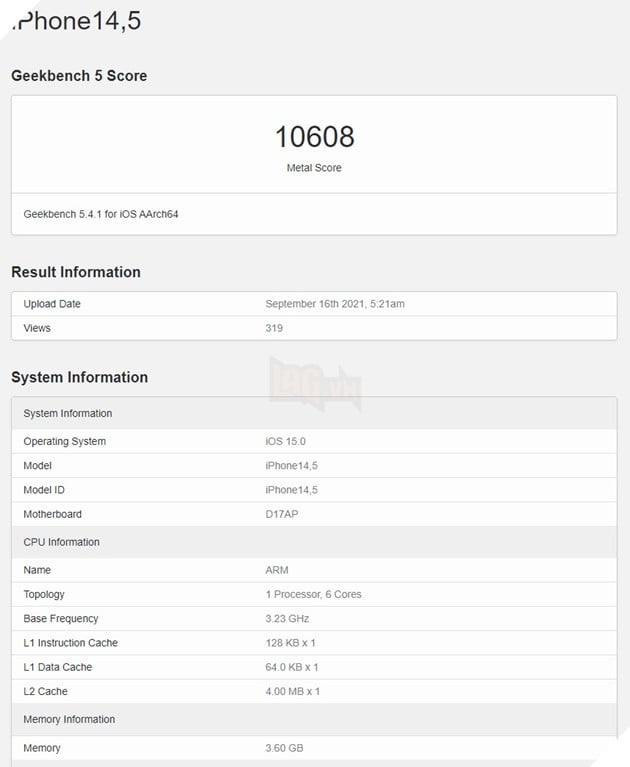The width and height of the screenshot is (630, 767).
Task: Click the watermark logo in the page center
Action: tap(313, 382)
